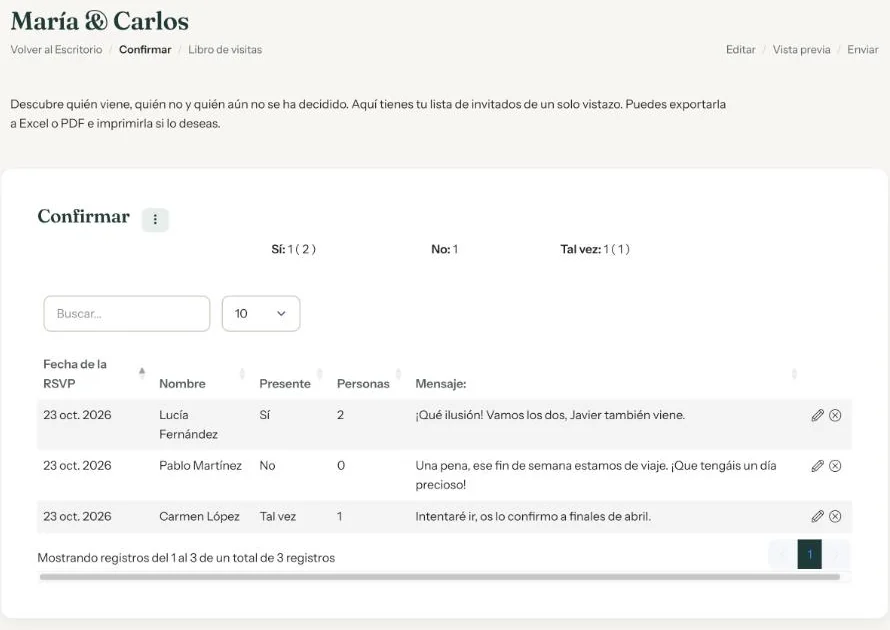Open the rows-per-page dropdown showing 10
Screen dimensions: 890x630
pos(261,313)
